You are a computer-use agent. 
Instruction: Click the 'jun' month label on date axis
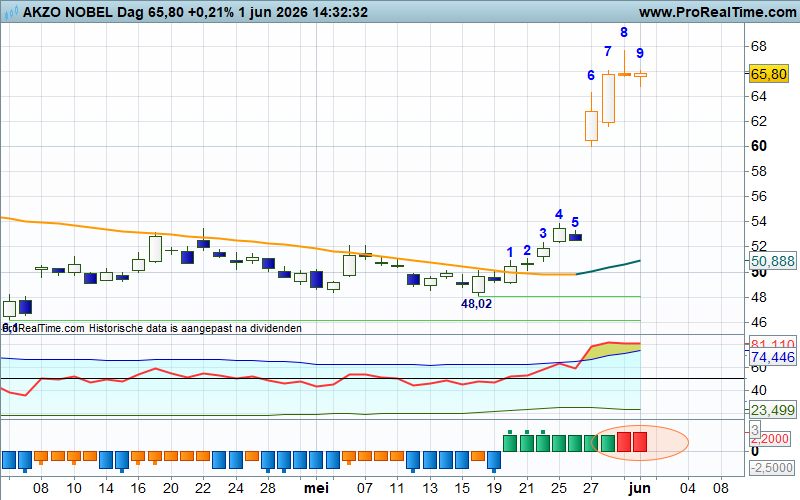coord(639,488)
